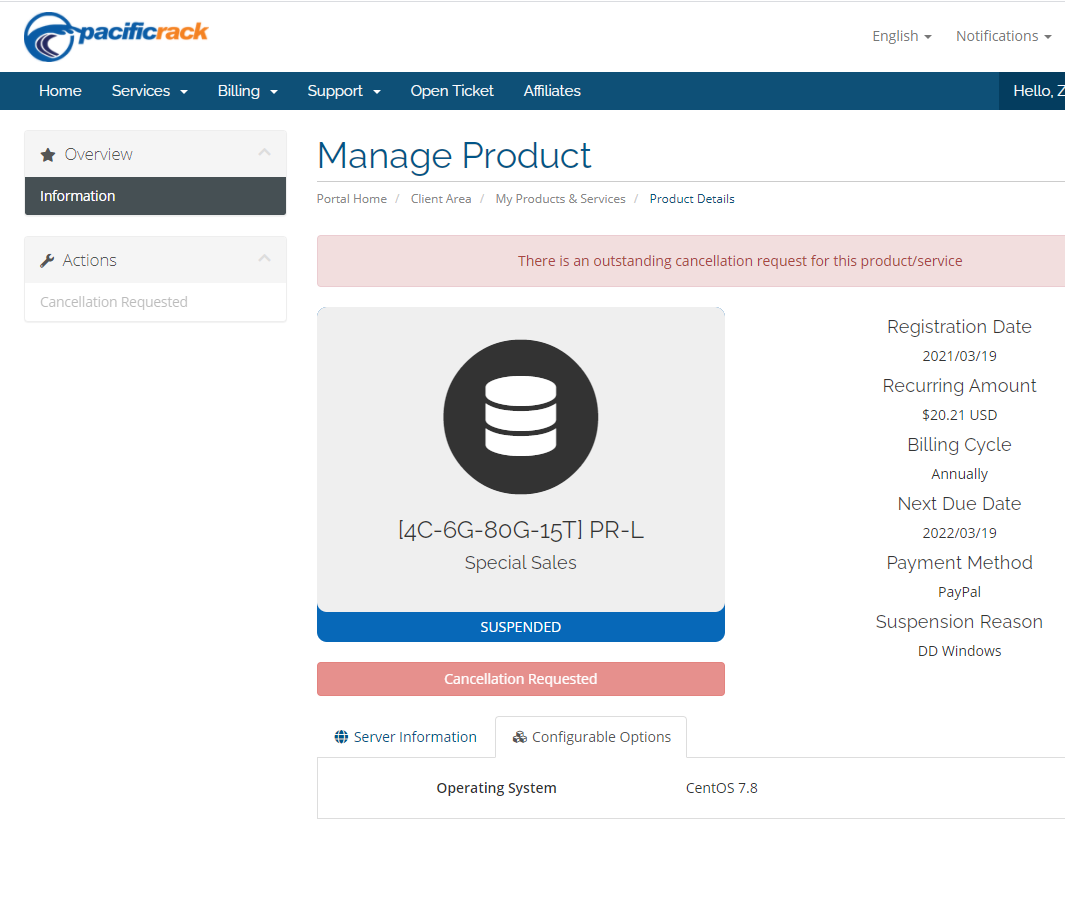This screenshot has height=909, width=1065.
Task: Expand the Support menu
Action: 344,91
